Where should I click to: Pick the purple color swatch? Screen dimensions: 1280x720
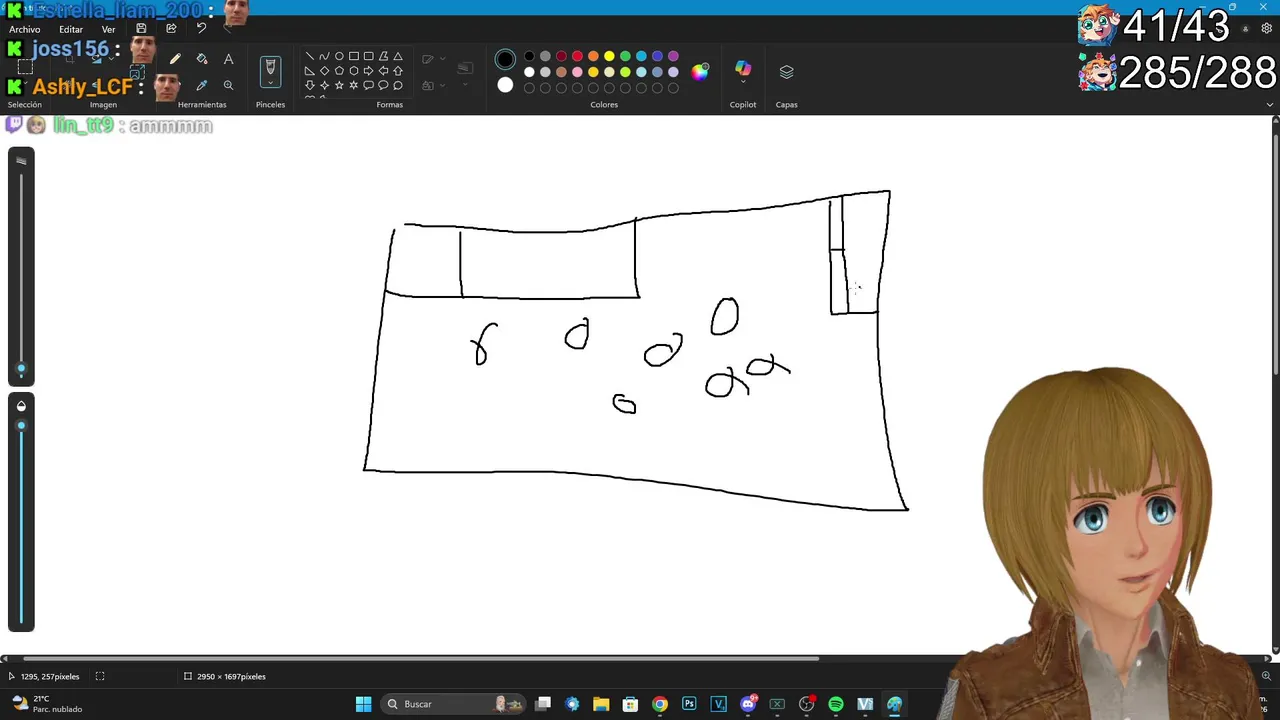point(673,56)
